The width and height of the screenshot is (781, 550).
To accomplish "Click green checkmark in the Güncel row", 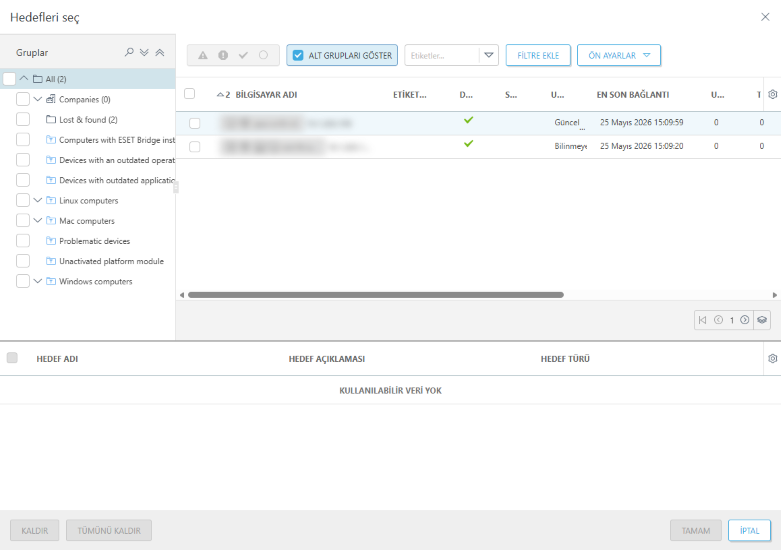I will [x=468, y=120].
